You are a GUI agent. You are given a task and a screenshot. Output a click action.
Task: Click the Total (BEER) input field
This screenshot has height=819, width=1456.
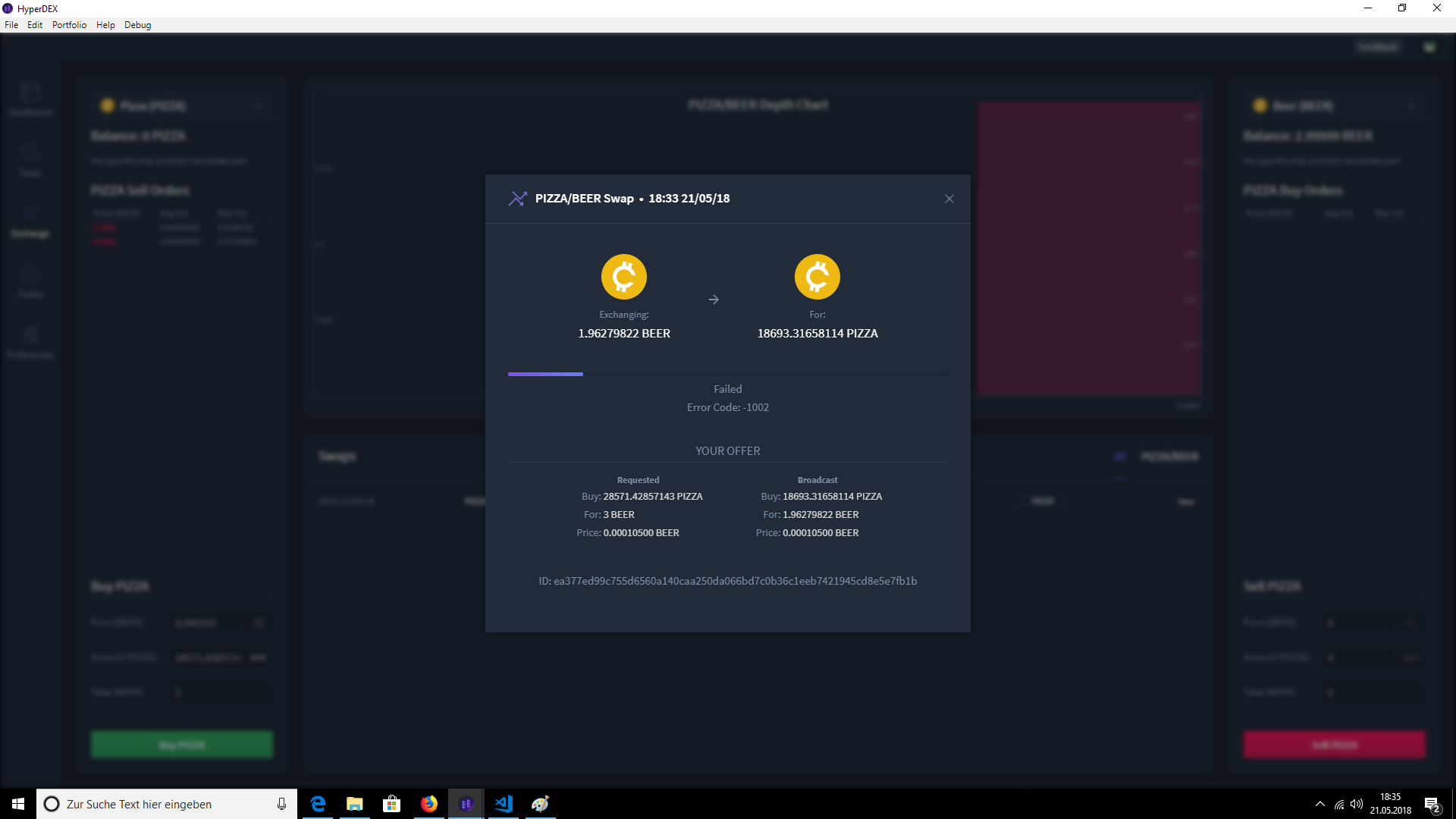218,692
